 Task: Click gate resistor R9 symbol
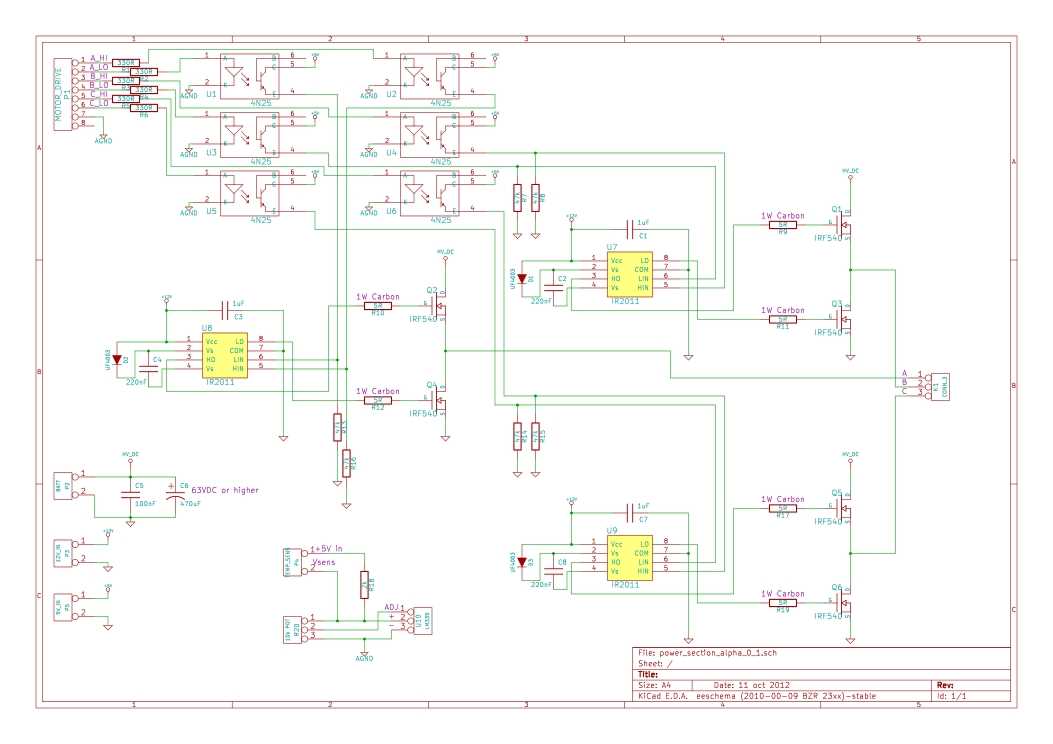click(783, 225)
